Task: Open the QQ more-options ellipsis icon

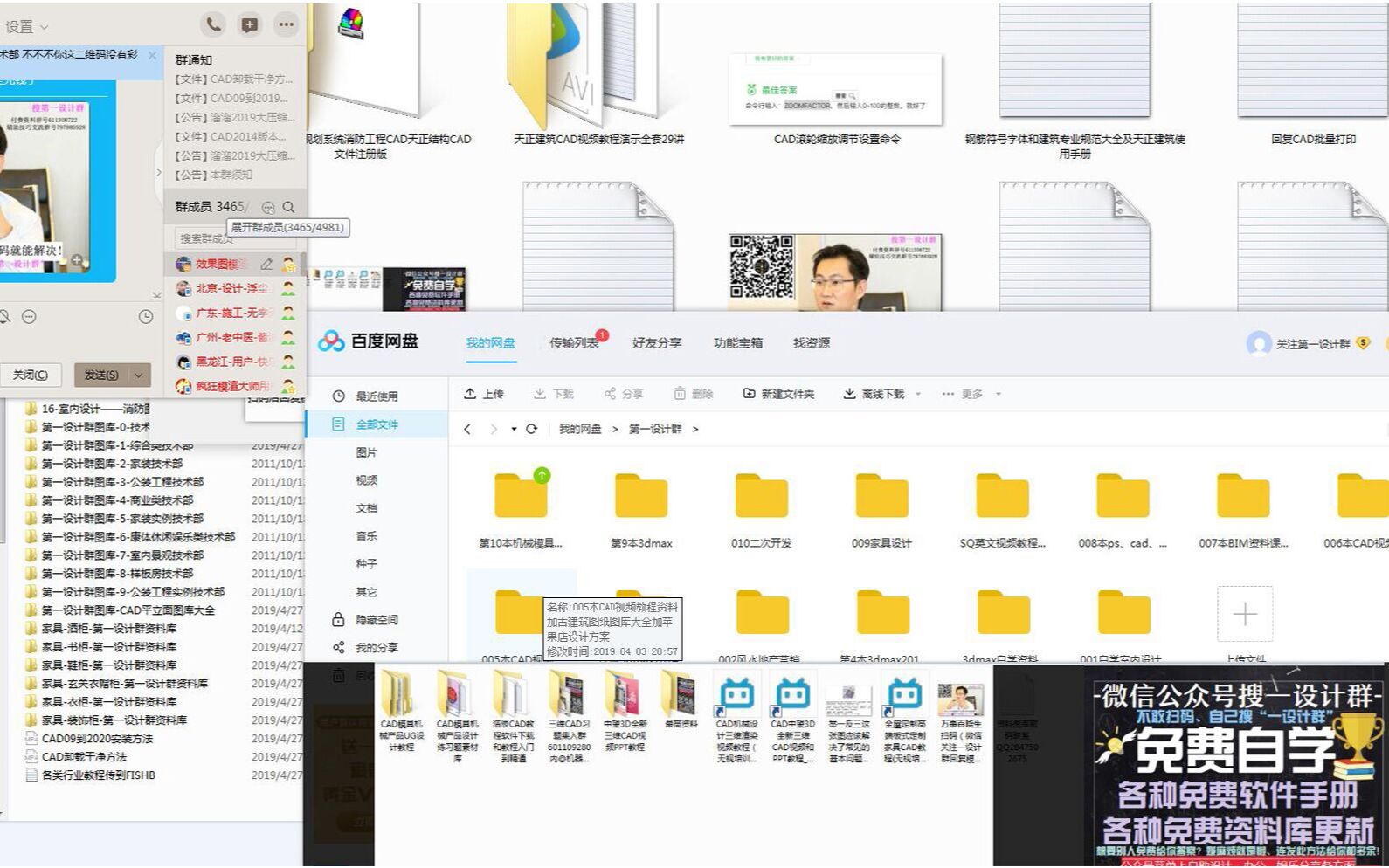Action: pyautogui.click(x=287, y=24)
